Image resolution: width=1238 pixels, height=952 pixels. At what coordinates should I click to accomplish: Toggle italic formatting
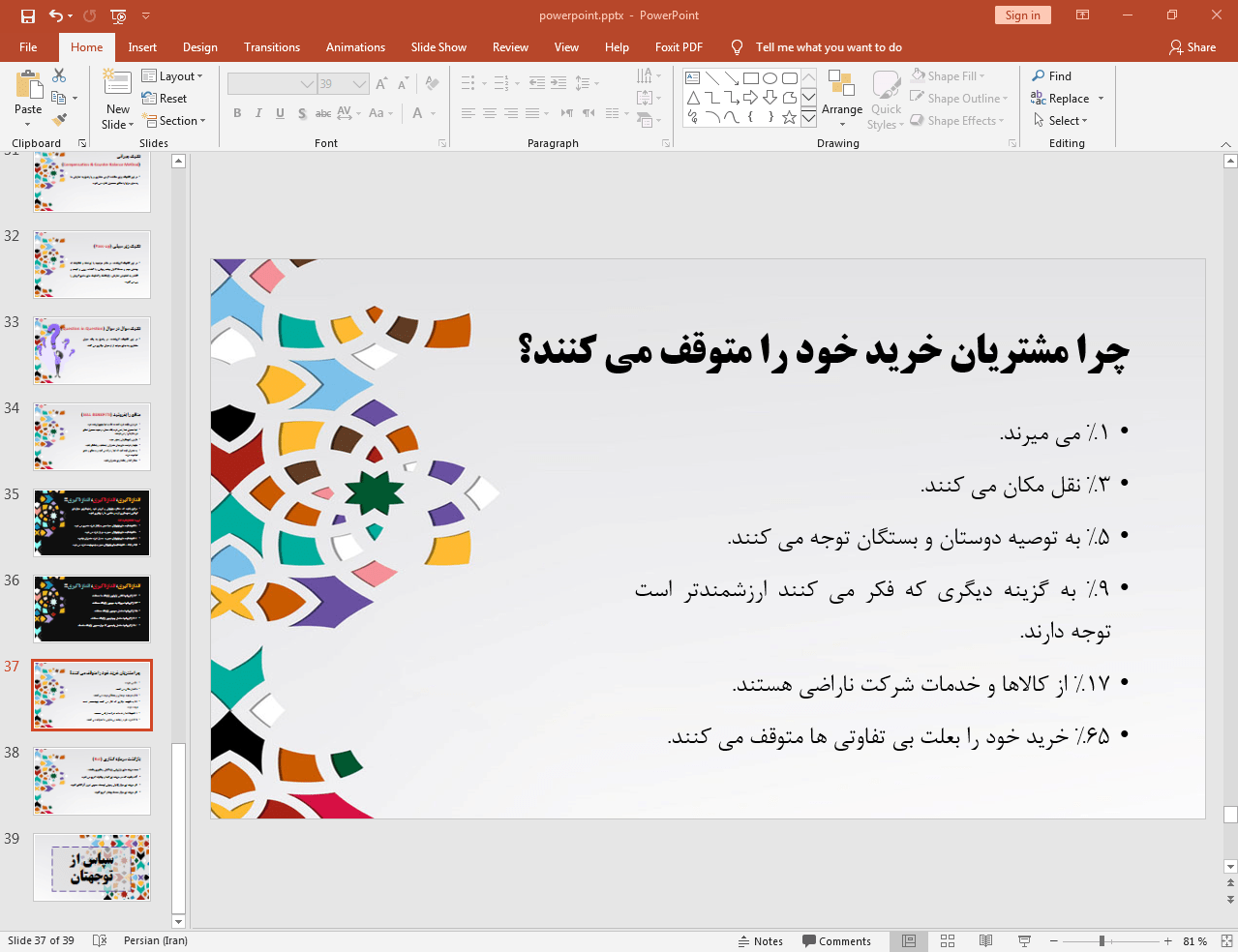click(x=257, y=113)
